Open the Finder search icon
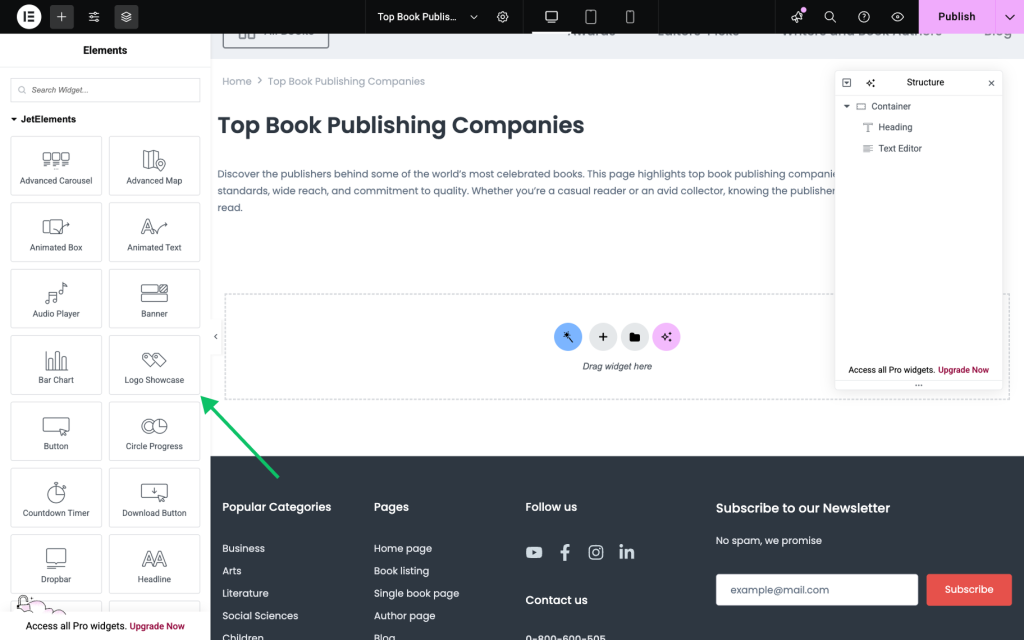Image resolution: width=1024 pixels, height=640 pixels. pos(830,17)
